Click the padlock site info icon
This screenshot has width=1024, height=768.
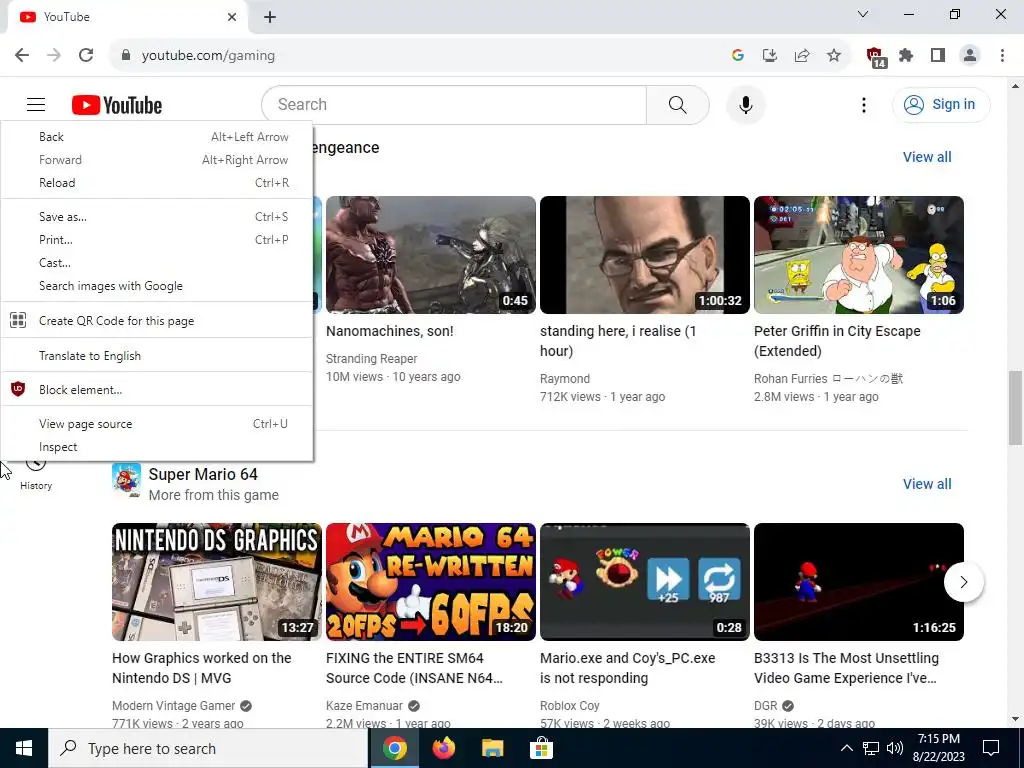click(126, 56)
